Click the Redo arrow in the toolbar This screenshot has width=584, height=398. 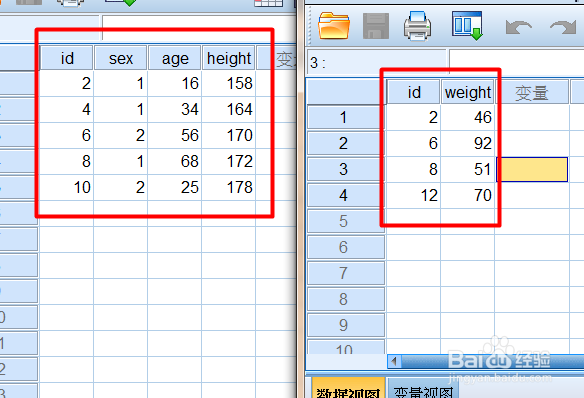click(563, 27)
